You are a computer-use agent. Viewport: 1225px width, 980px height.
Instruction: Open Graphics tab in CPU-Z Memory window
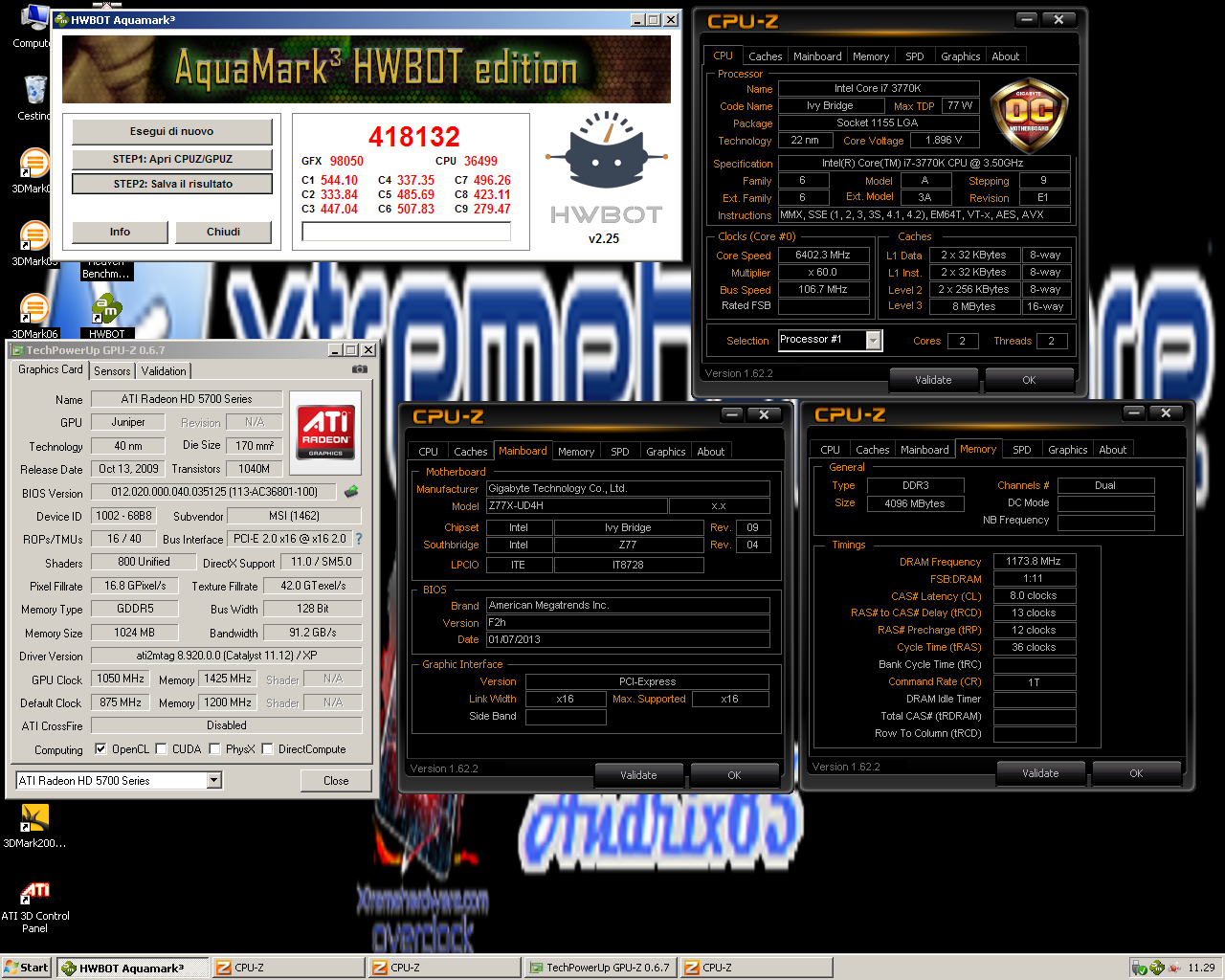(1068, 450)
